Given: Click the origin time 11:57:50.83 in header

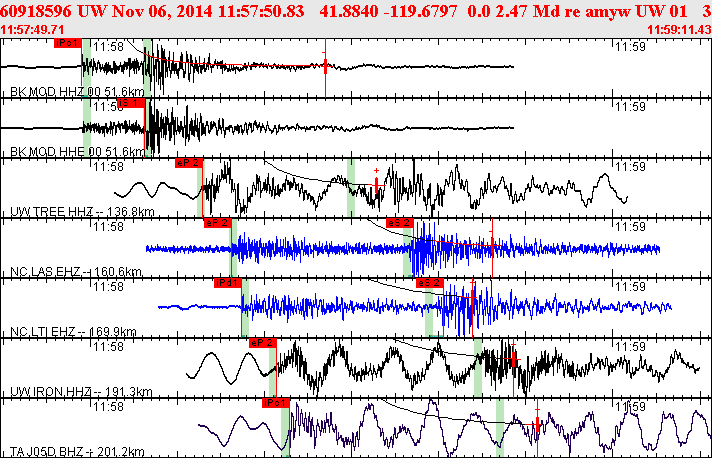Looking at the screenshot, I should [x=261, y=11].
